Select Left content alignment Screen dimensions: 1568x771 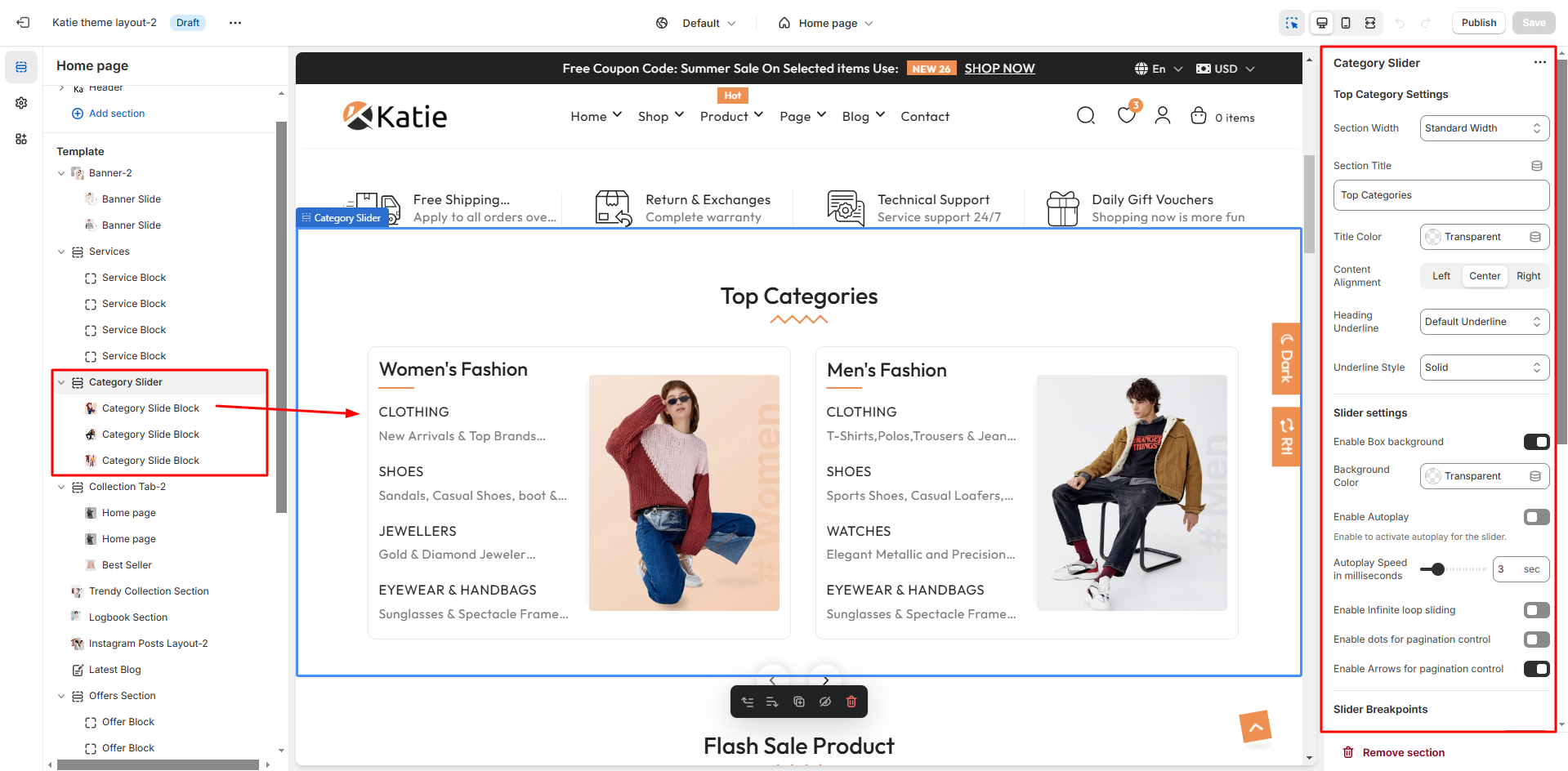[x=1441, y=276]
